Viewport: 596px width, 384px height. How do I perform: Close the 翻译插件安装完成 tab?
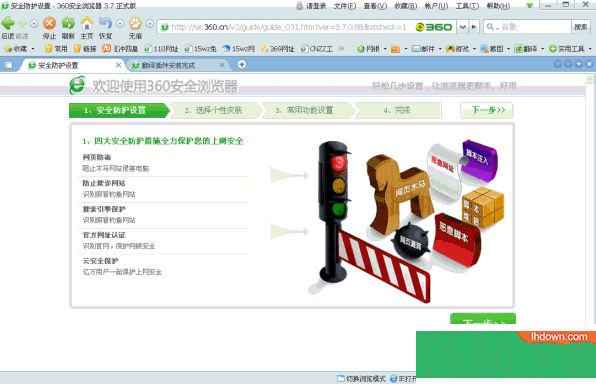pyautogui.click(x=222, y=65)
